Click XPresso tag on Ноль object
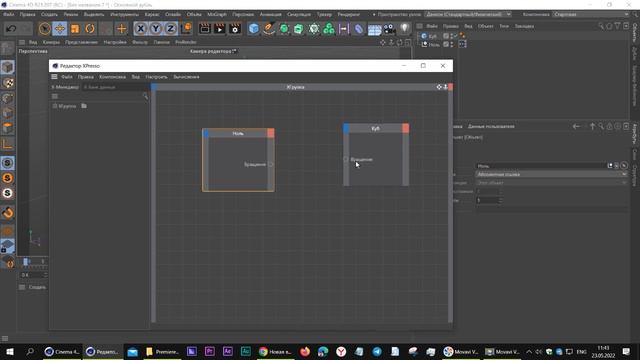The width and height of the screenshot is (640, 360). tap(462, 44)
